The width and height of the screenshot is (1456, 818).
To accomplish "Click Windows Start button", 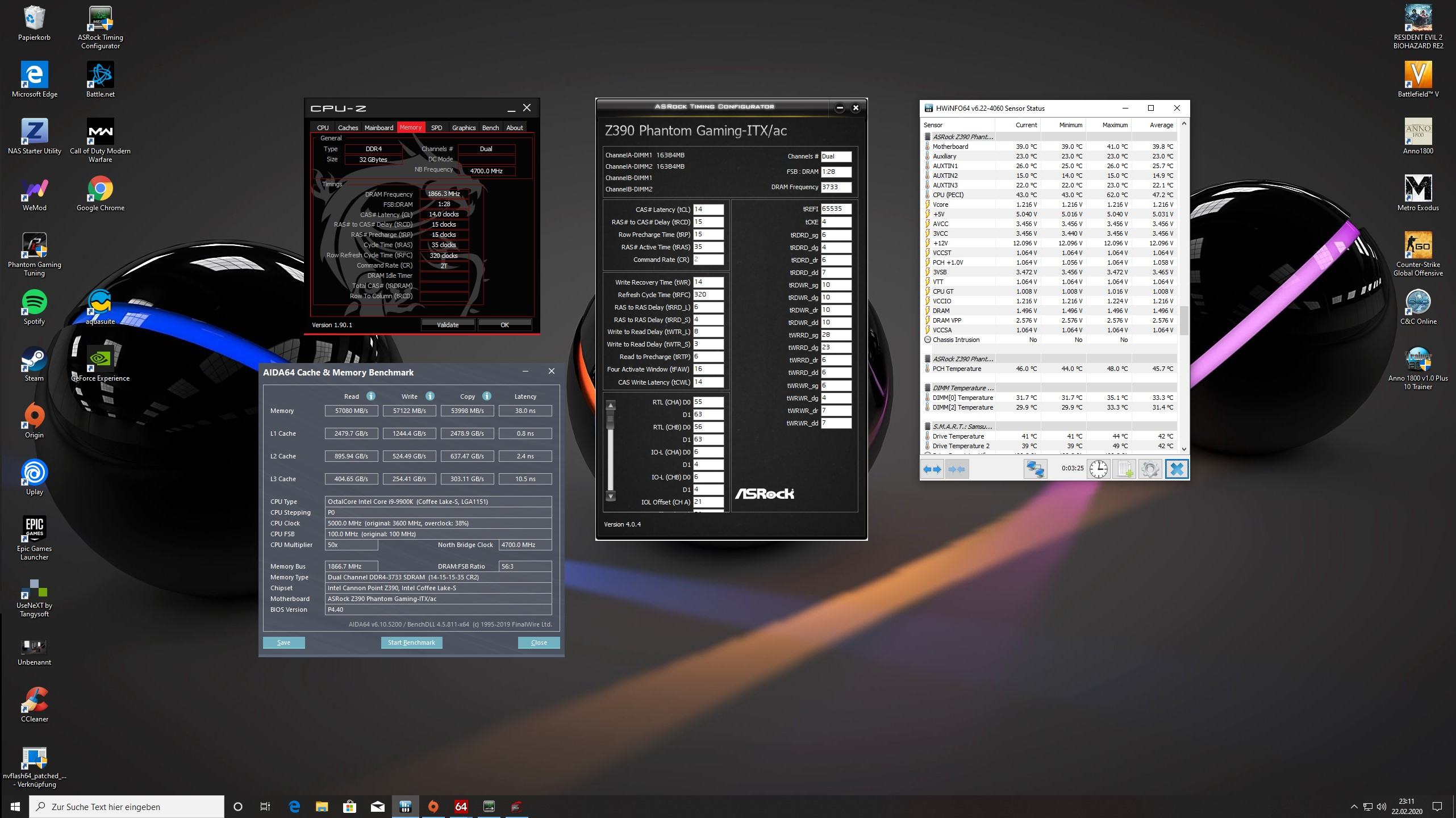I will (x=15, y=806).
